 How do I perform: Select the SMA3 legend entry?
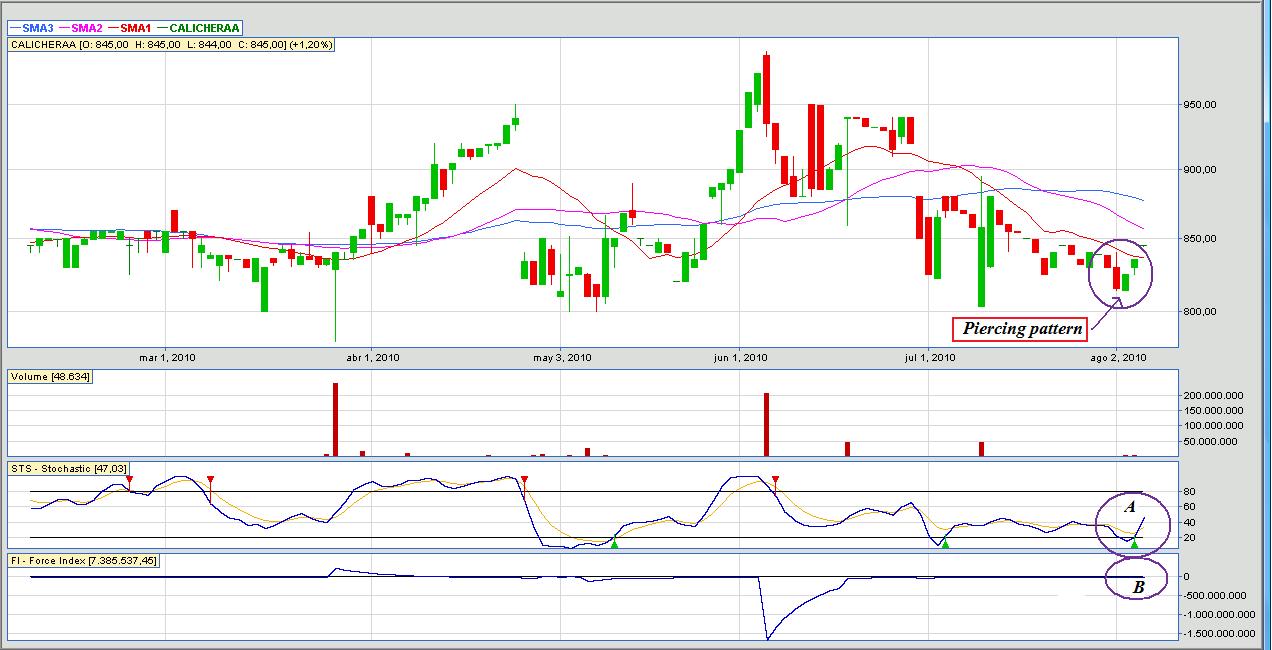click(30, 28)
